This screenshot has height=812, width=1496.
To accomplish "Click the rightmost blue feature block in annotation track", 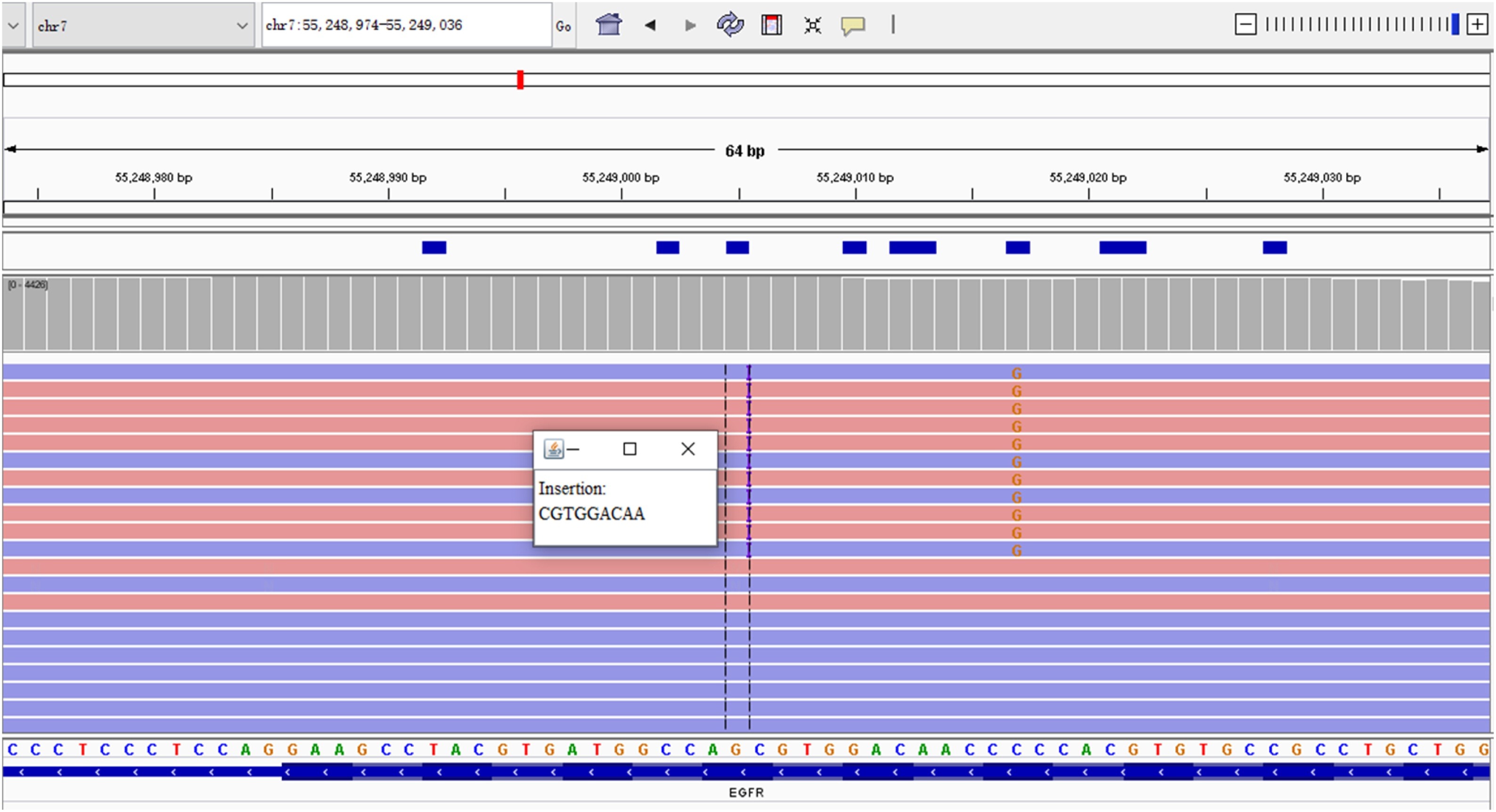I will point(1275,248).
